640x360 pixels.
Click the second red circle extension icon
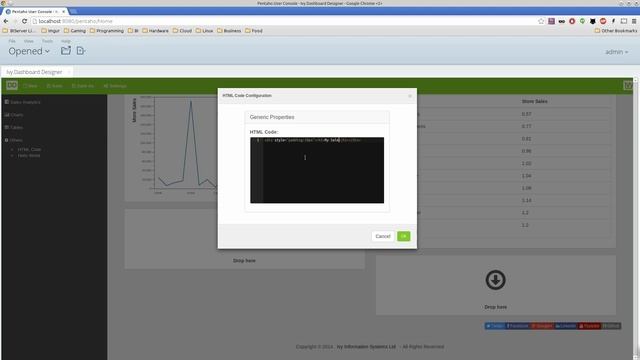point(603,21)
